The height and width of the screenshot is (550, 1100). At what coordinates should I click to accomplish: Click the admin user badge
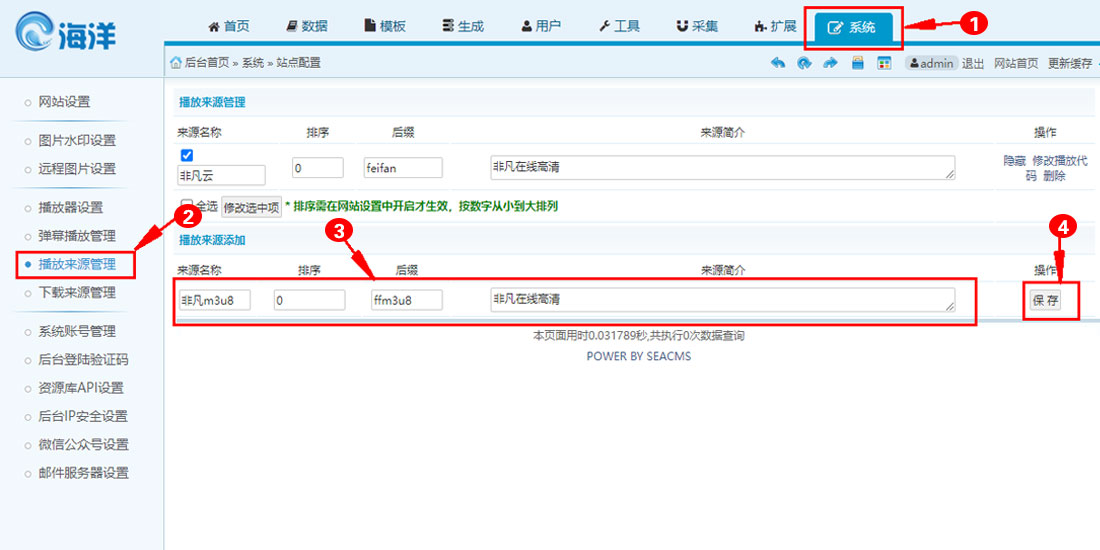click(931, 63)
